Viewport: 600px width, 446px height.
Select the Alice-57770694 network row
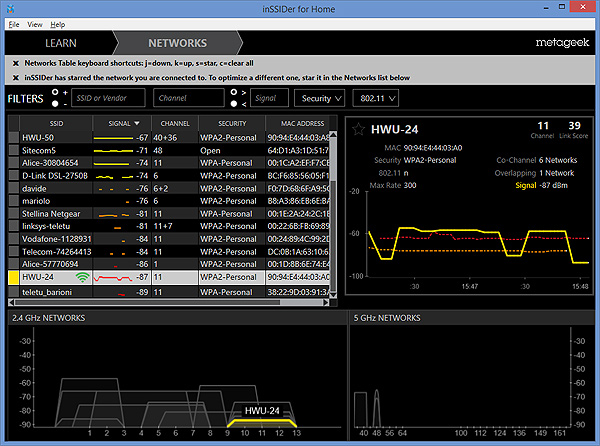click(x=169, y=264)
